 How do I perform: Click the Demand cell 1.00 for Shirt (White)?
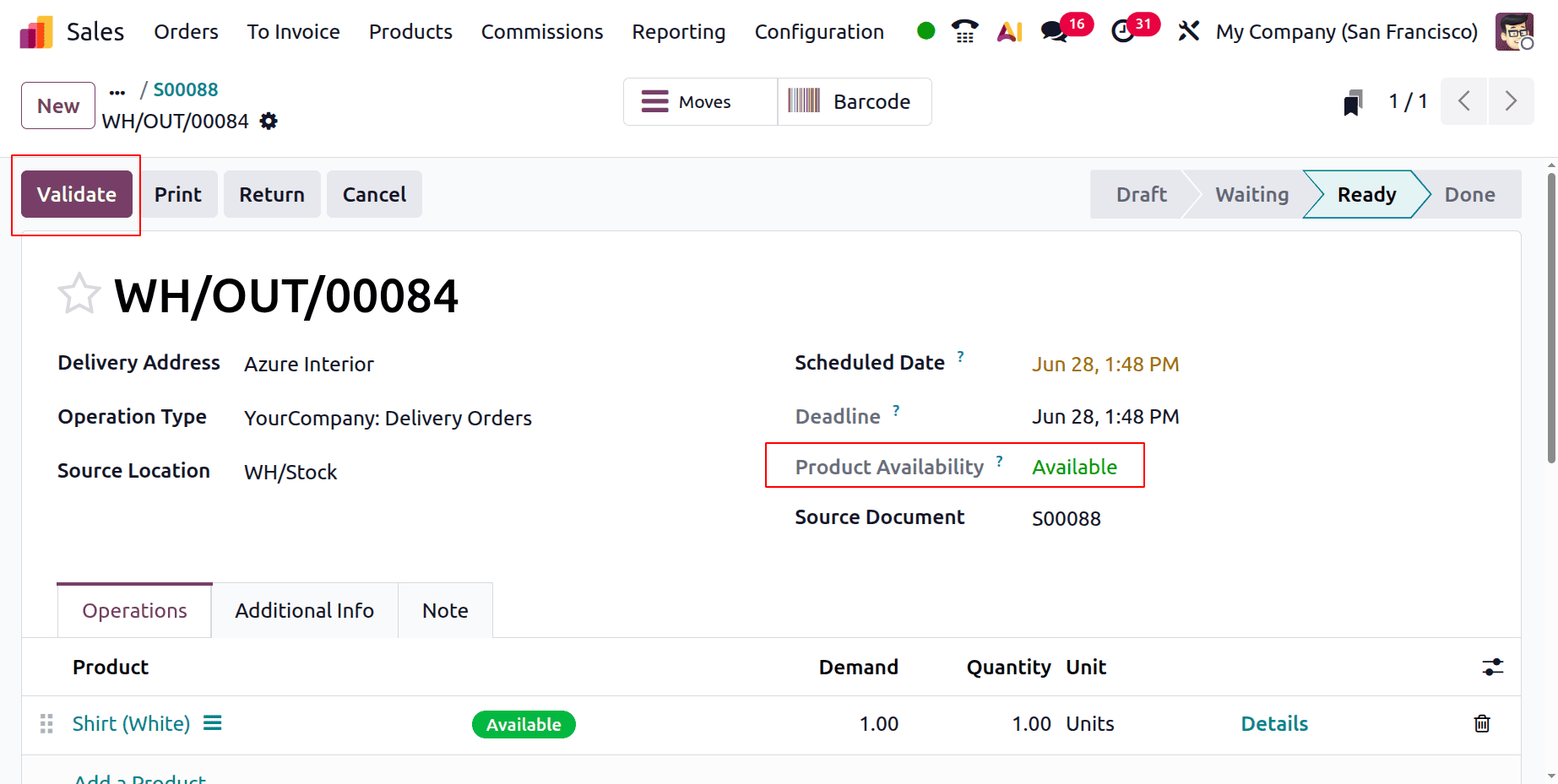pos(878,723)
